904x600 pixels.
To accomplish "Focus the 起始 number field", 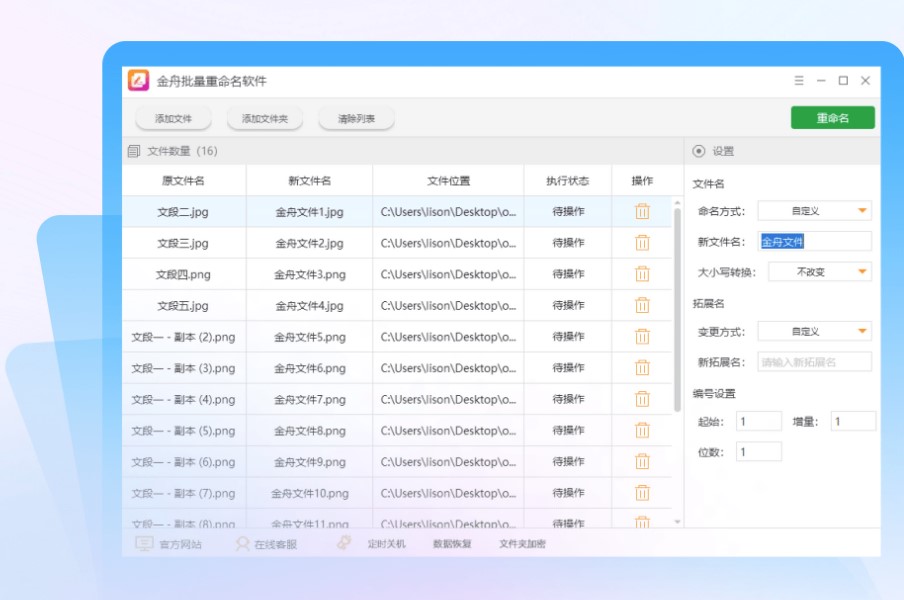I will point(759,421).
